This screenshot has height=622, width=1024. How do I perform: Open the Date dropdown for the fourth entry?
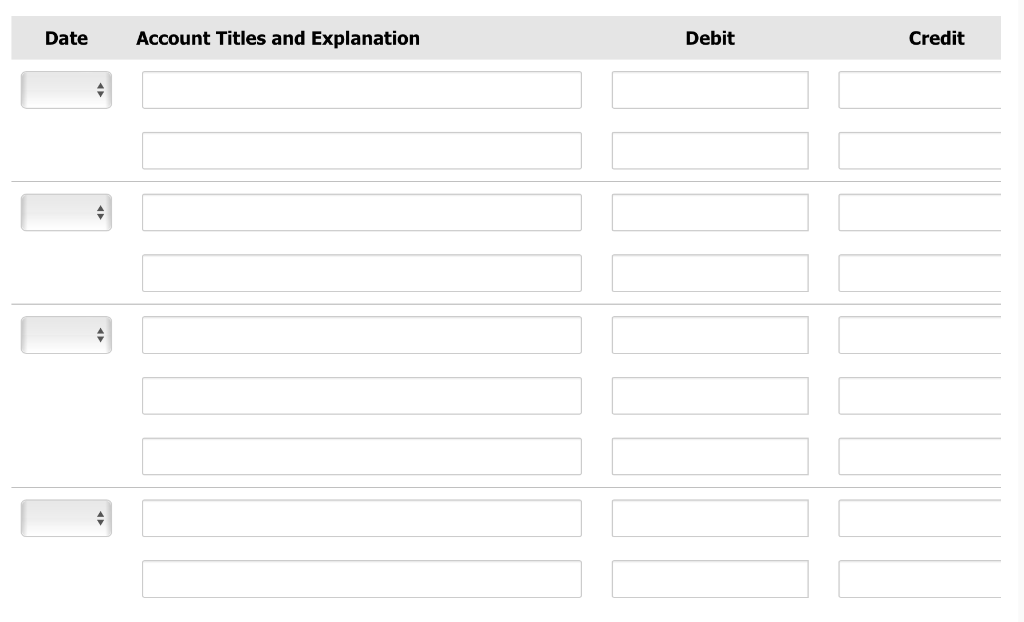[x=66, y=517]
